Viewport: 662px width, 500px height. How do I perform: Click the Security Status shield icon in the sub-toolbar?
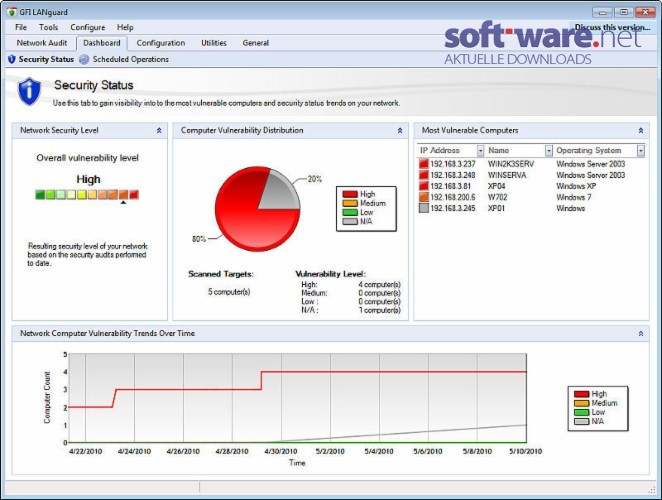pos(11,60)
